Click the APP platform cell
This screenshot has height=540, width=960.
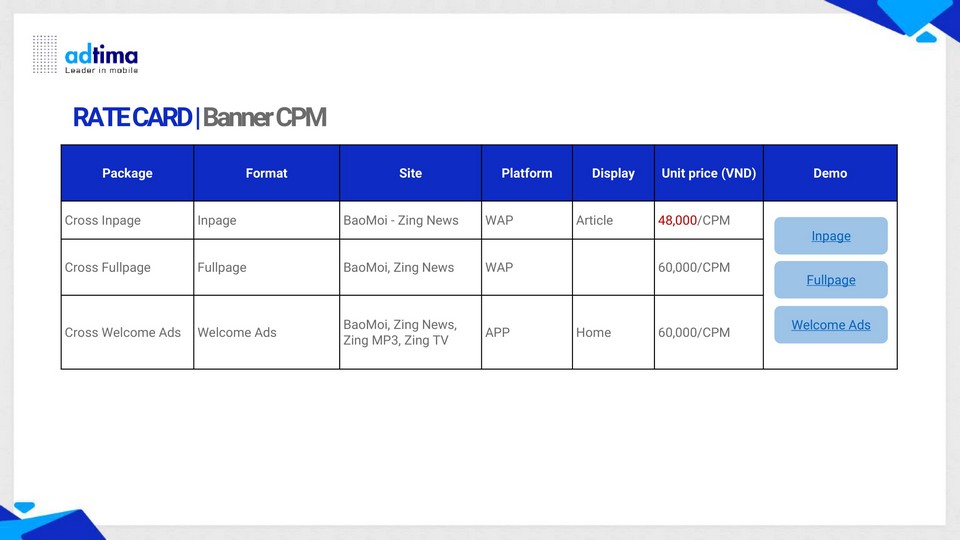pyautogui.click(x=497, y=332)
